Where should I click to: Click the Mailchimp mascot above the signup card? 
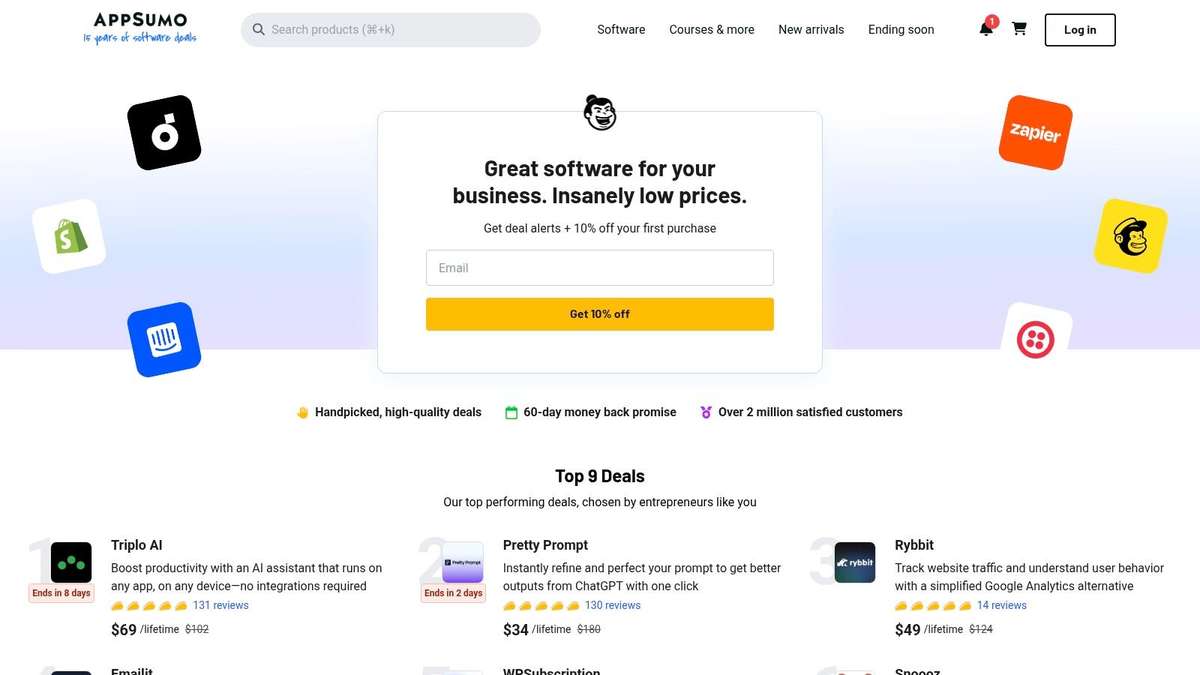pyautogui.click(x=599, y=113)
